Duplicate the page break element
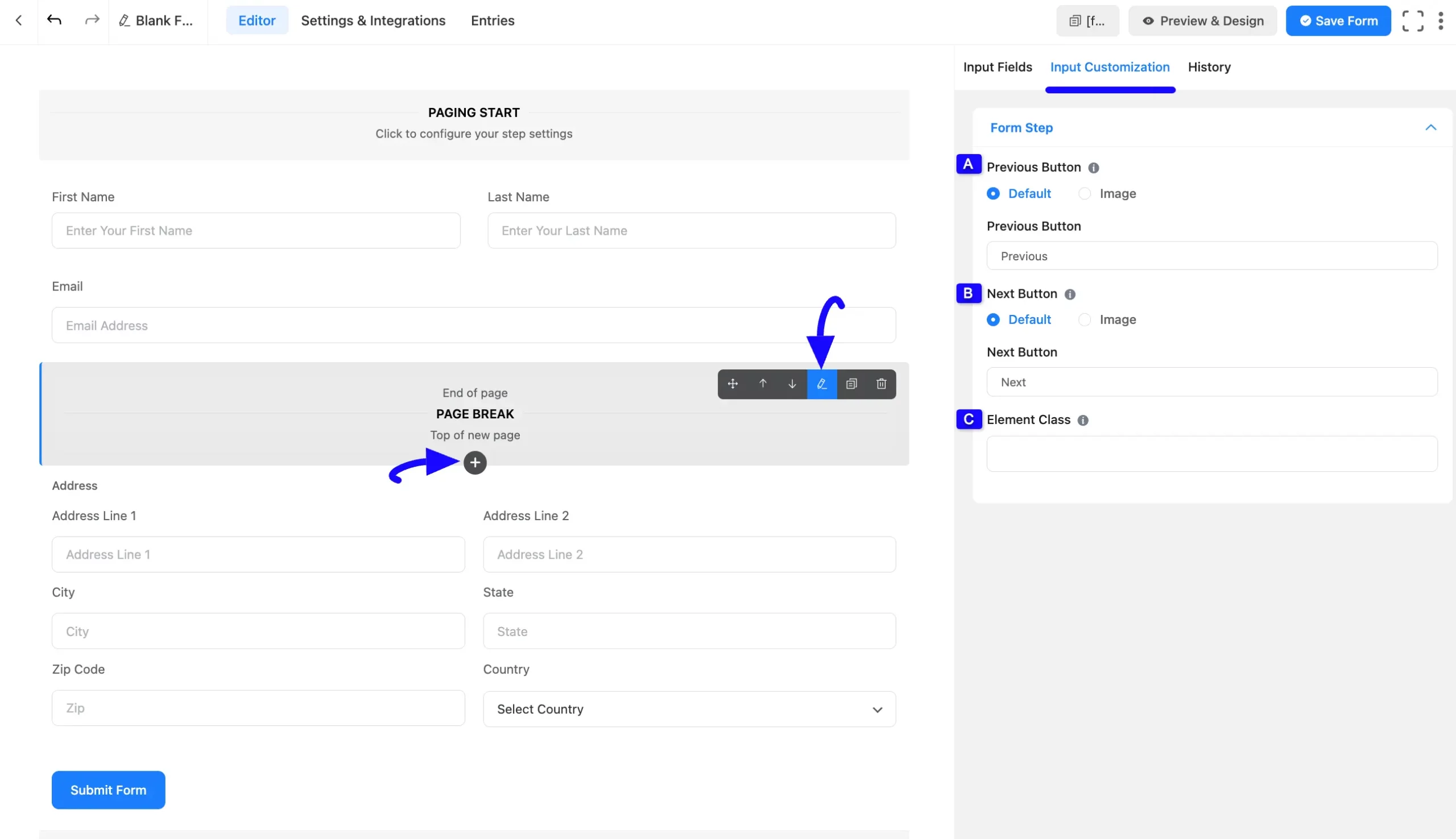 851,384
